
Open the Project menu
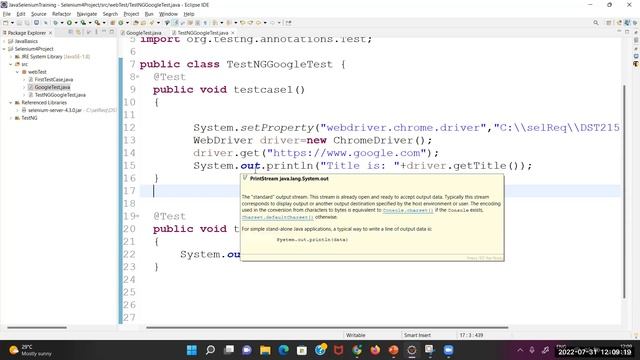click(x=131, y=14)
